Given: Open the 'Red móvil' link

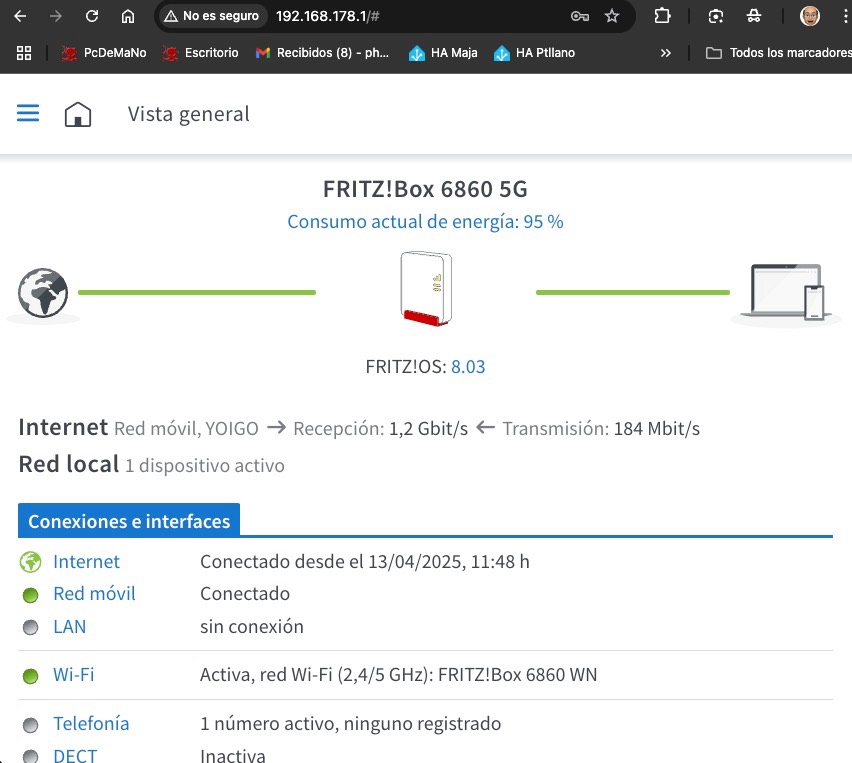Looking at the screenshot, I should 95,593.
